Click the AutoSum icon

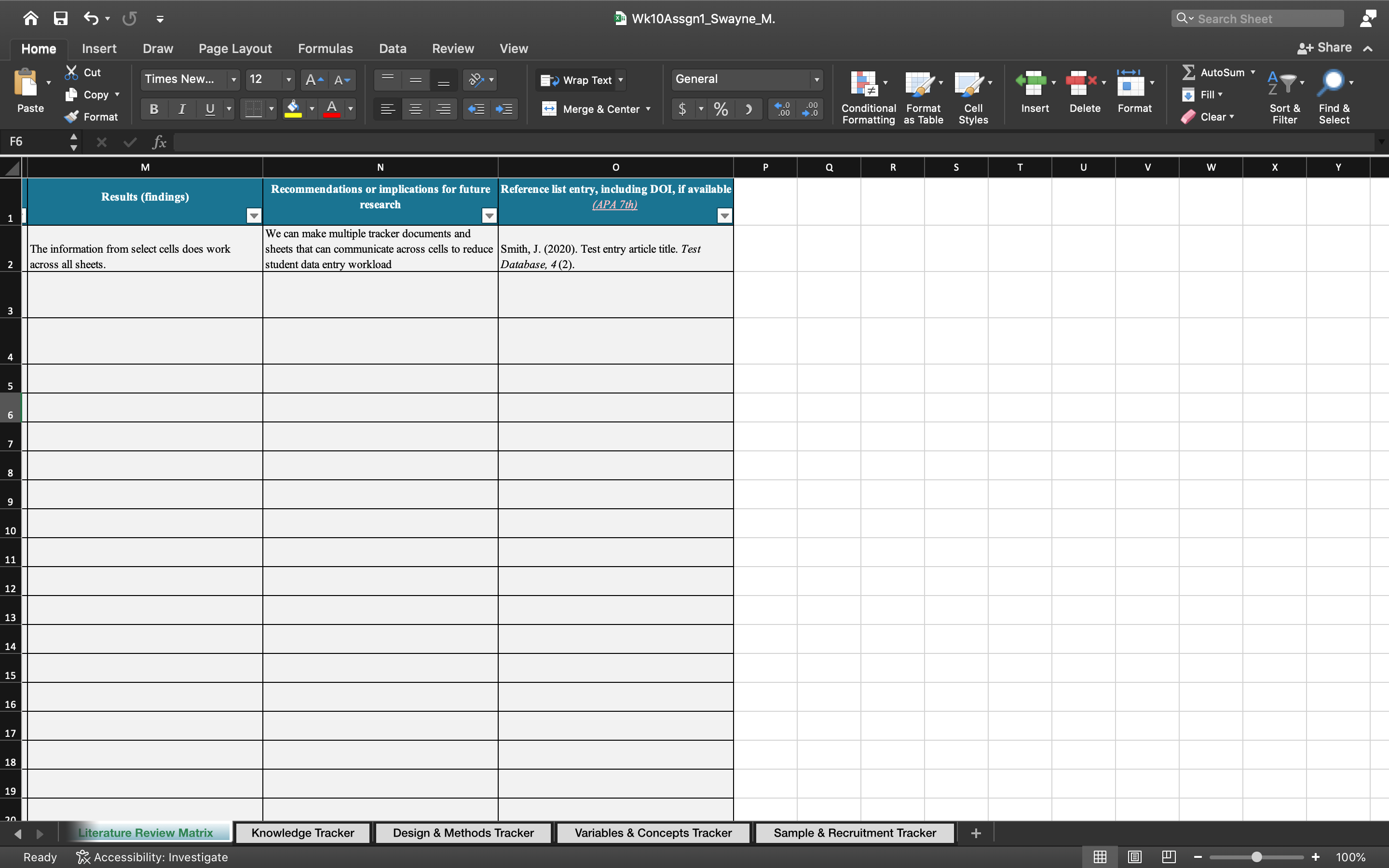(1189, 72)
